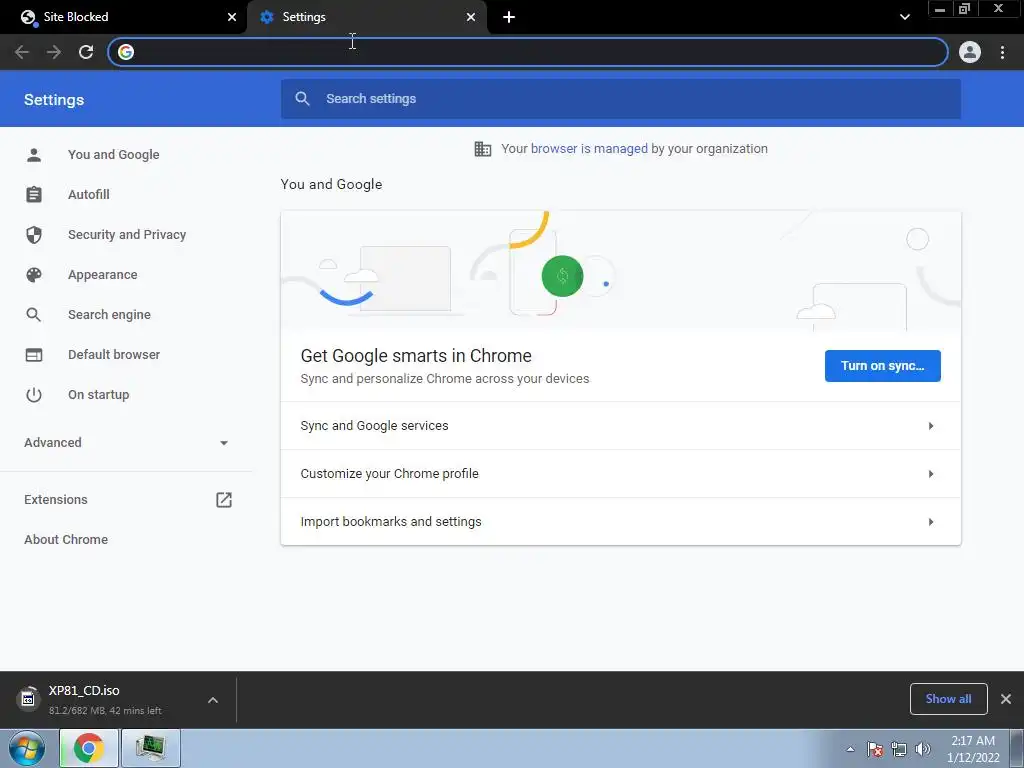Click the 'browser is managed' link
Image resolution: width=1024 pixels, height=768 pixels.
tap(589, 149)
